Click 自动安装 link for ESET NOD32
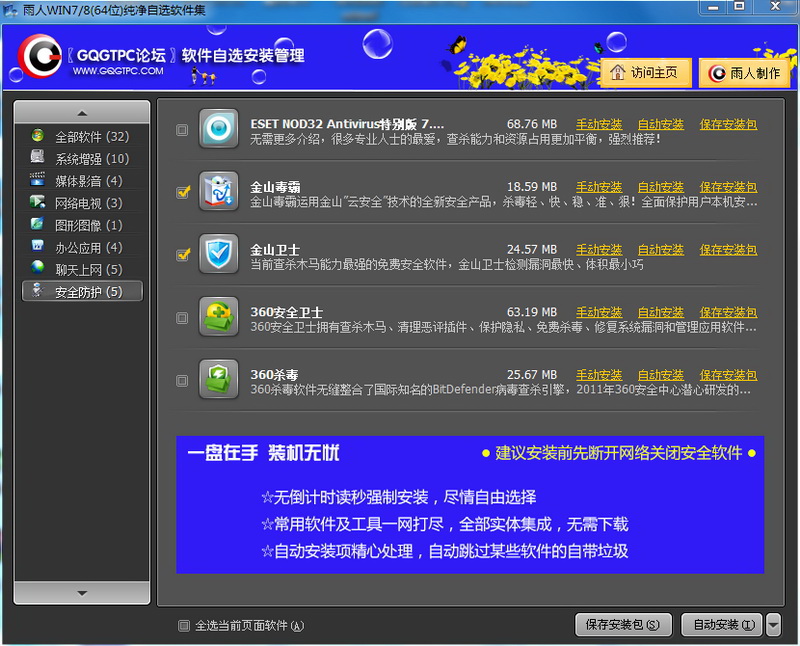This screenshot has width=800, height=646. tap(661, 124)
